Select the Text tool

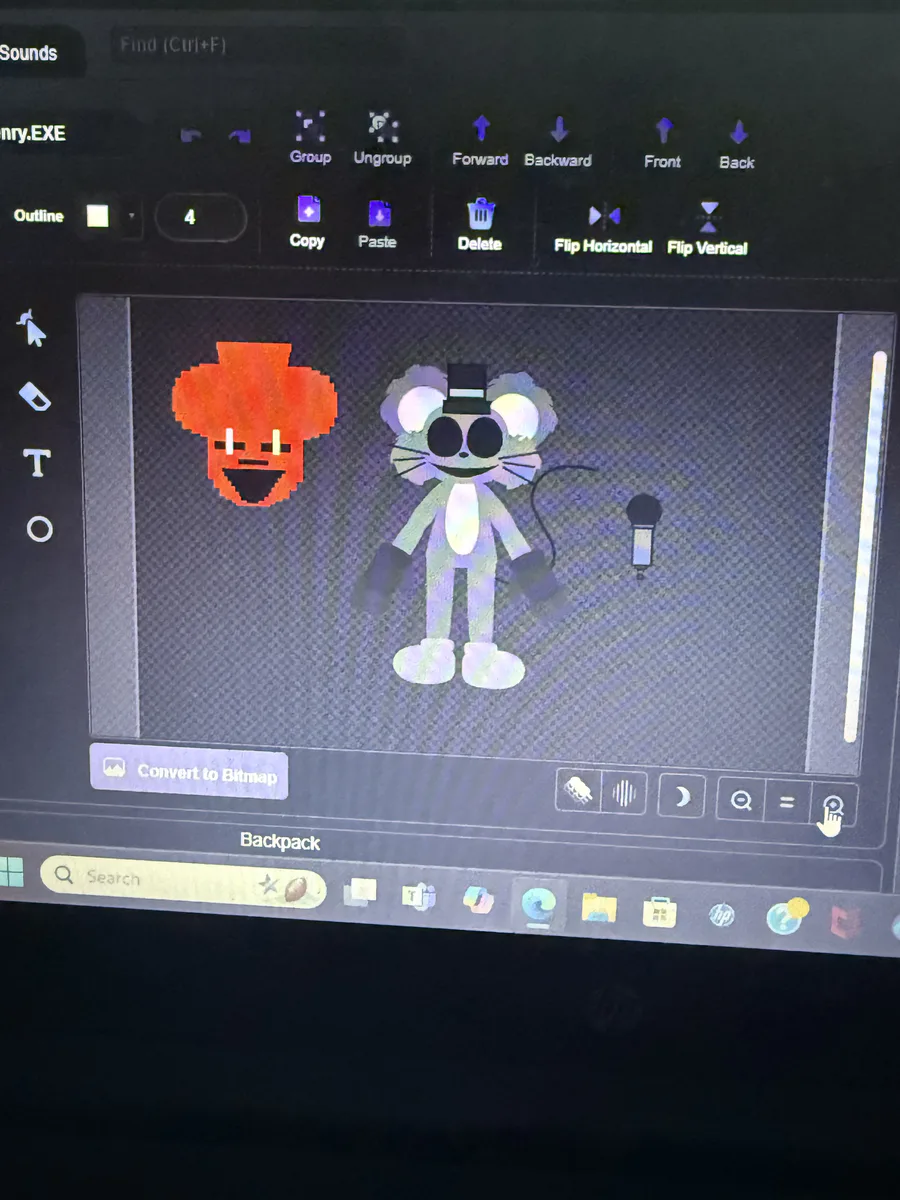click(37, 463)
